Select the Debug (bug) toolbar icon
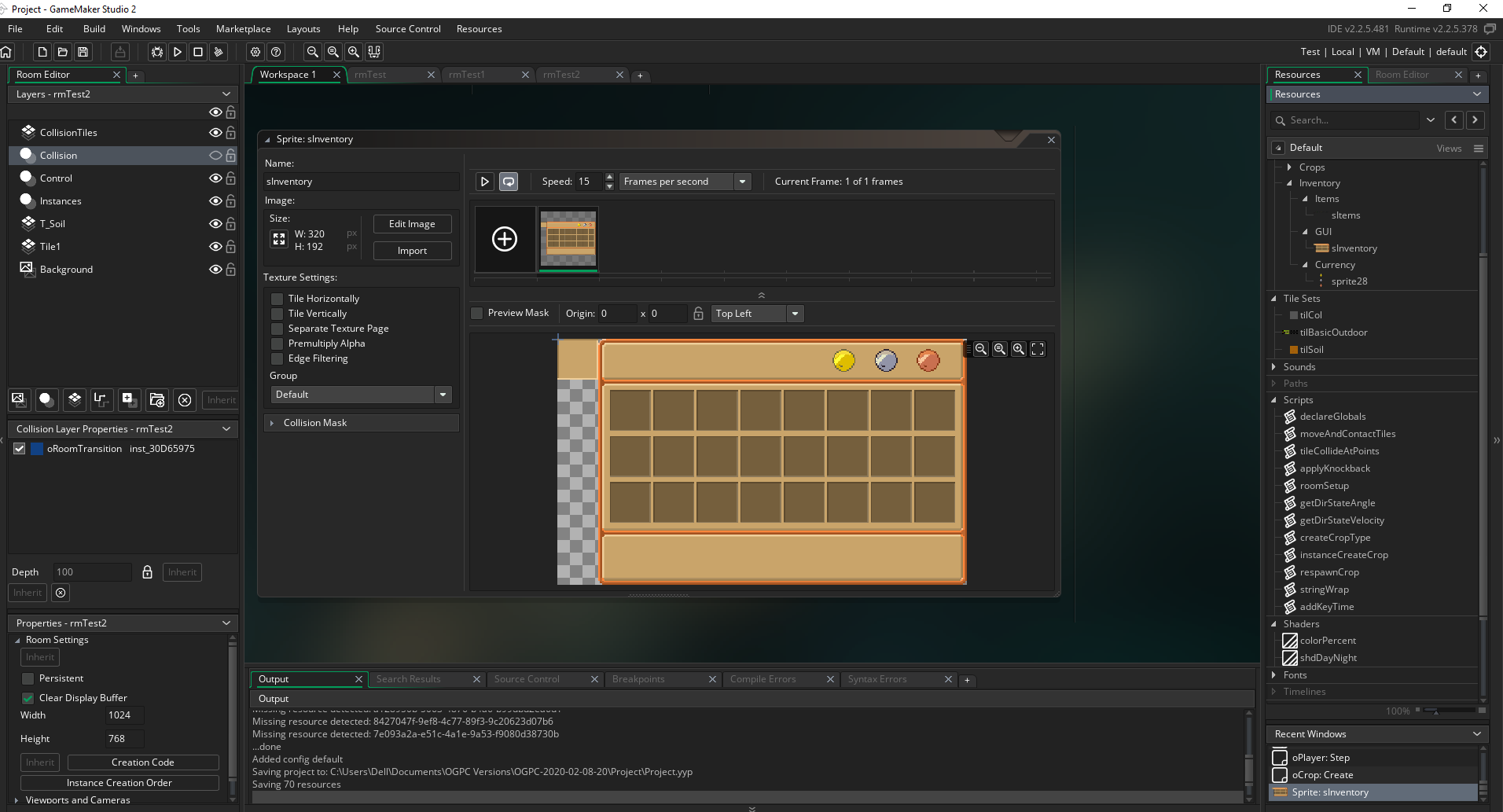Image resolution: width=1503 pixels, height=812 pixels. tap(157, 52)
